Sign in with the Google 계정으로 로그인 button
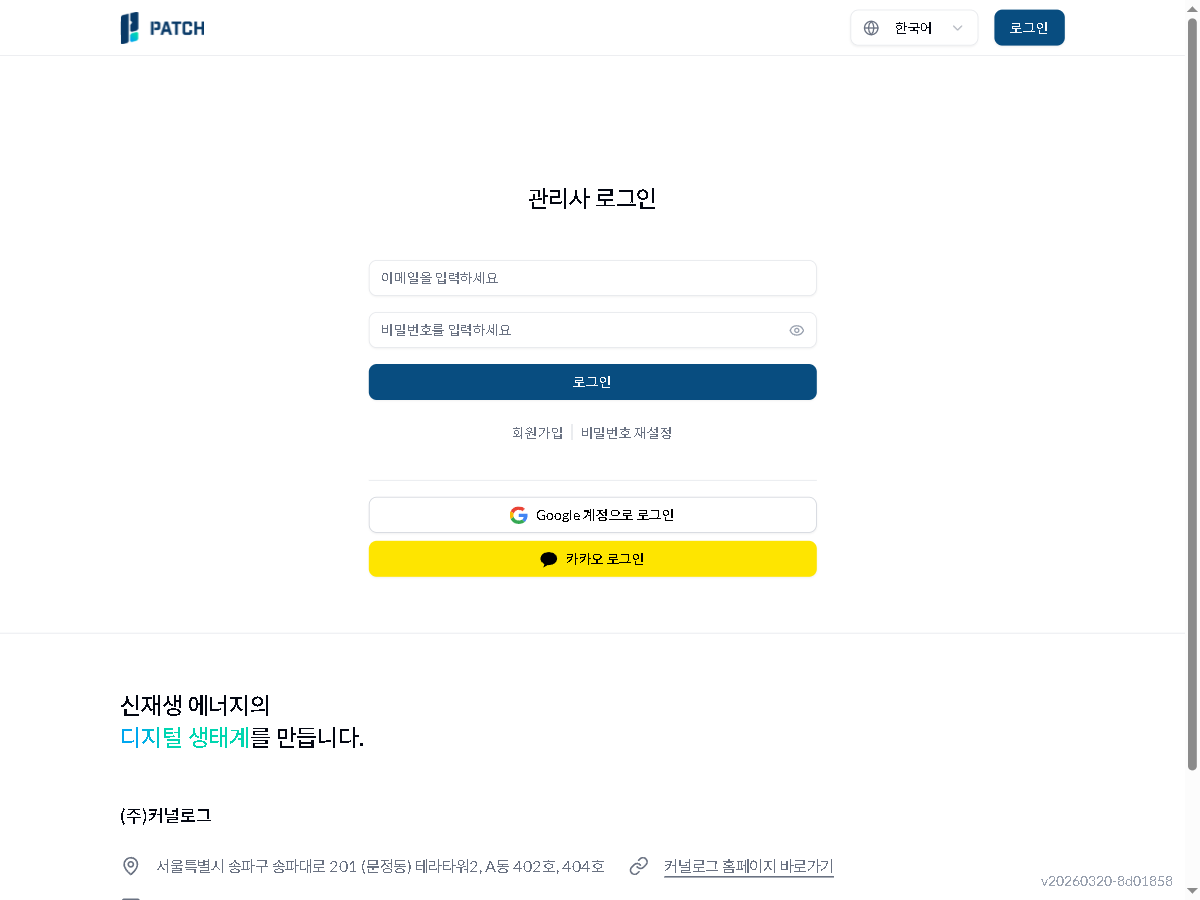The image size is (1200, 900). [592, 514]
